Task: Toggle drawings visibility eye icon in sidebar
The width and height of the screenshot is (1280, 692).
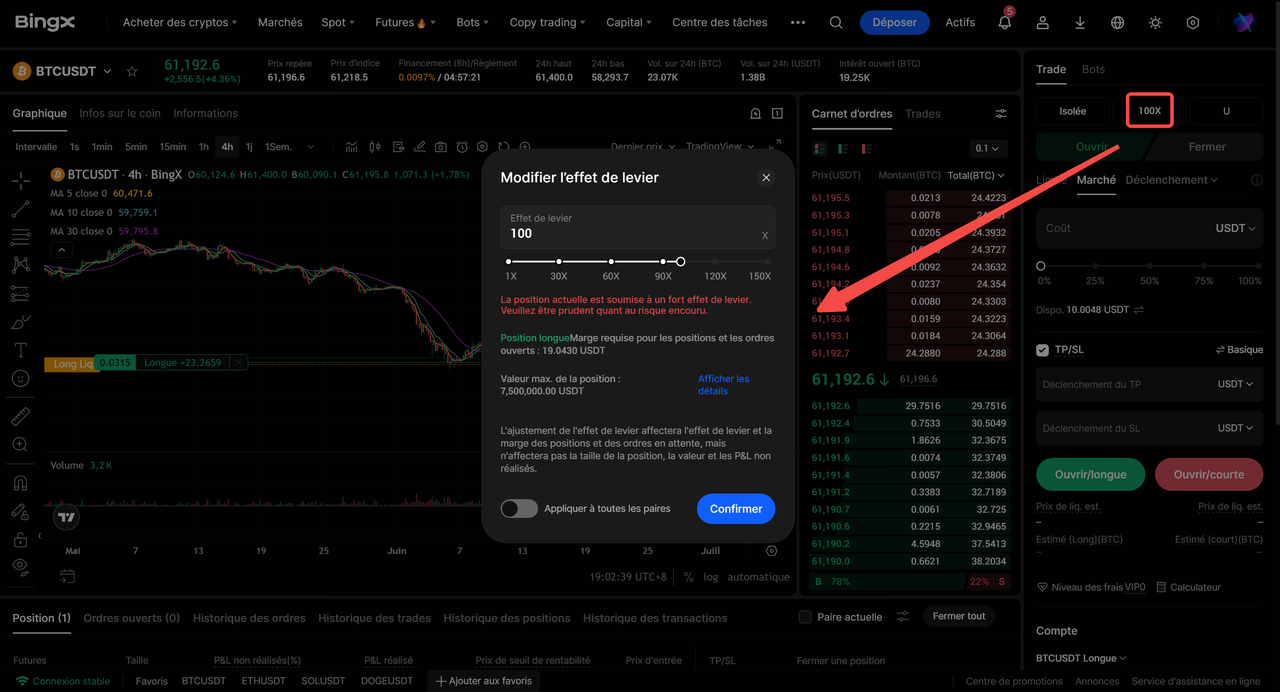Action: click(x=20, y=566)
